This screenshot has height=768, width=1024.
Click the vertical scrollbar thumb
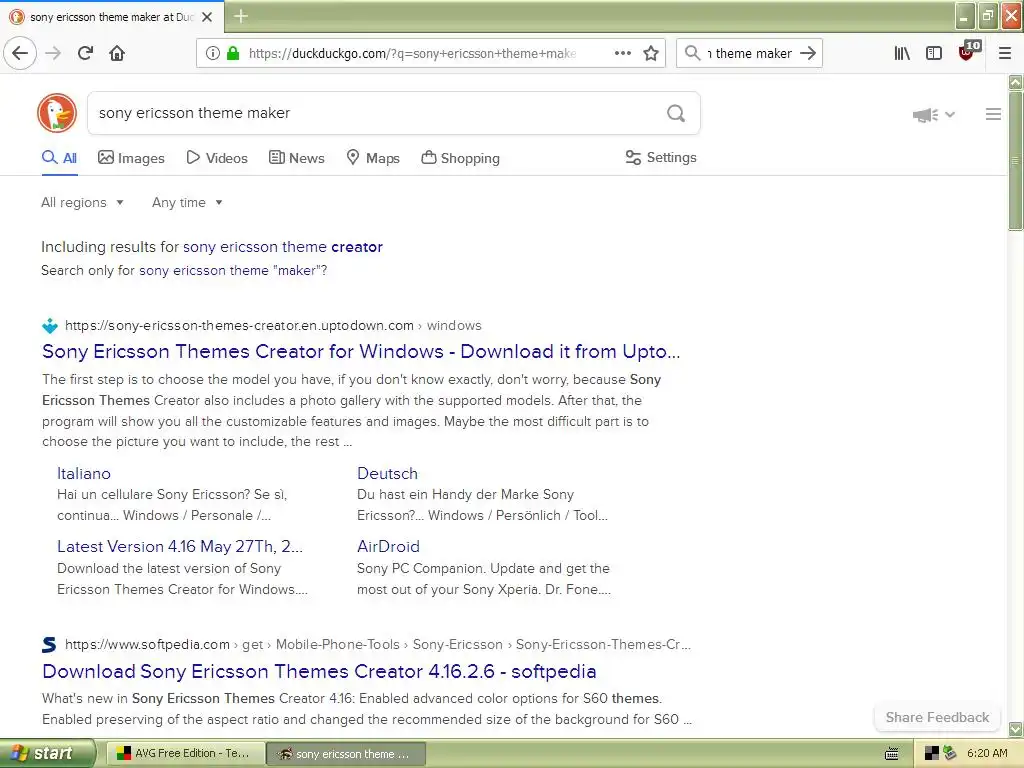click(x=1015, y=161)
